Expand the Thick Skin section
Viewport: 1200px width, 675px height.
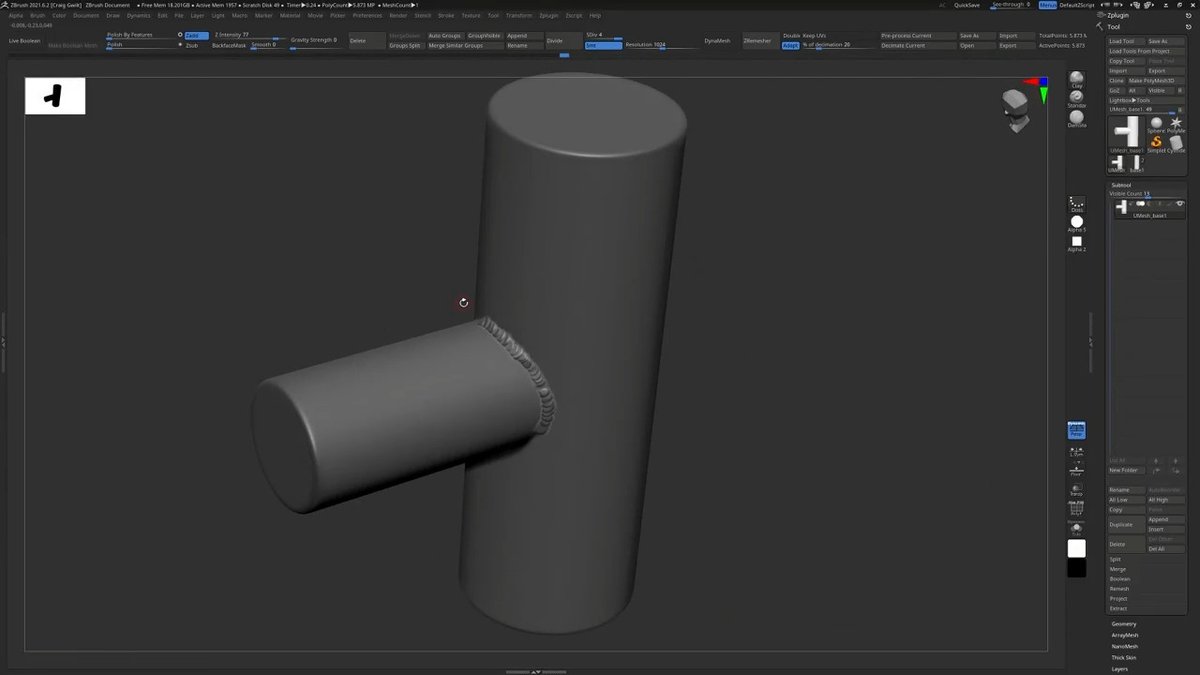coord(1124,658)
